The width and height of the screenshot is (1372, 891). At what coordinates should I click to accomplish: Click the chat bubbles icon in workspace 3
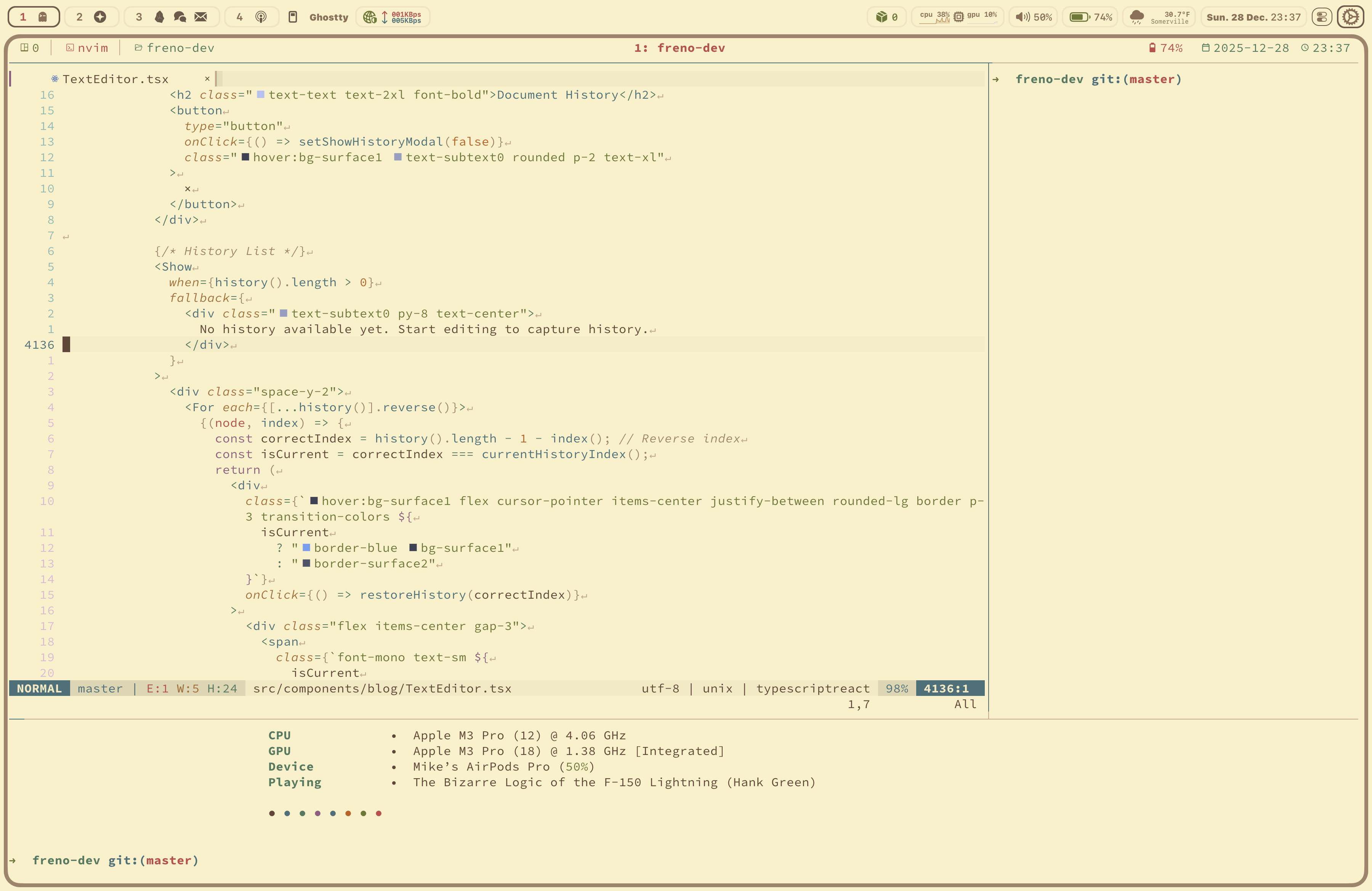(x=180, y=17)
